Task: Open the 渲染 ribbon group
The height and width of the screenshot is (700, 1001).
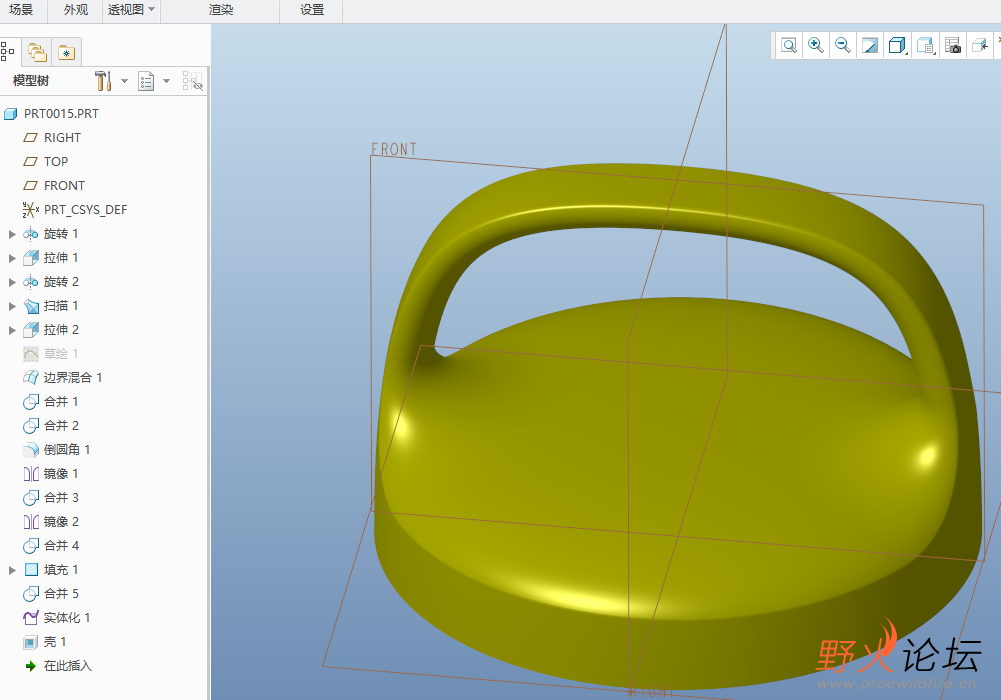Action: (221, 10)
